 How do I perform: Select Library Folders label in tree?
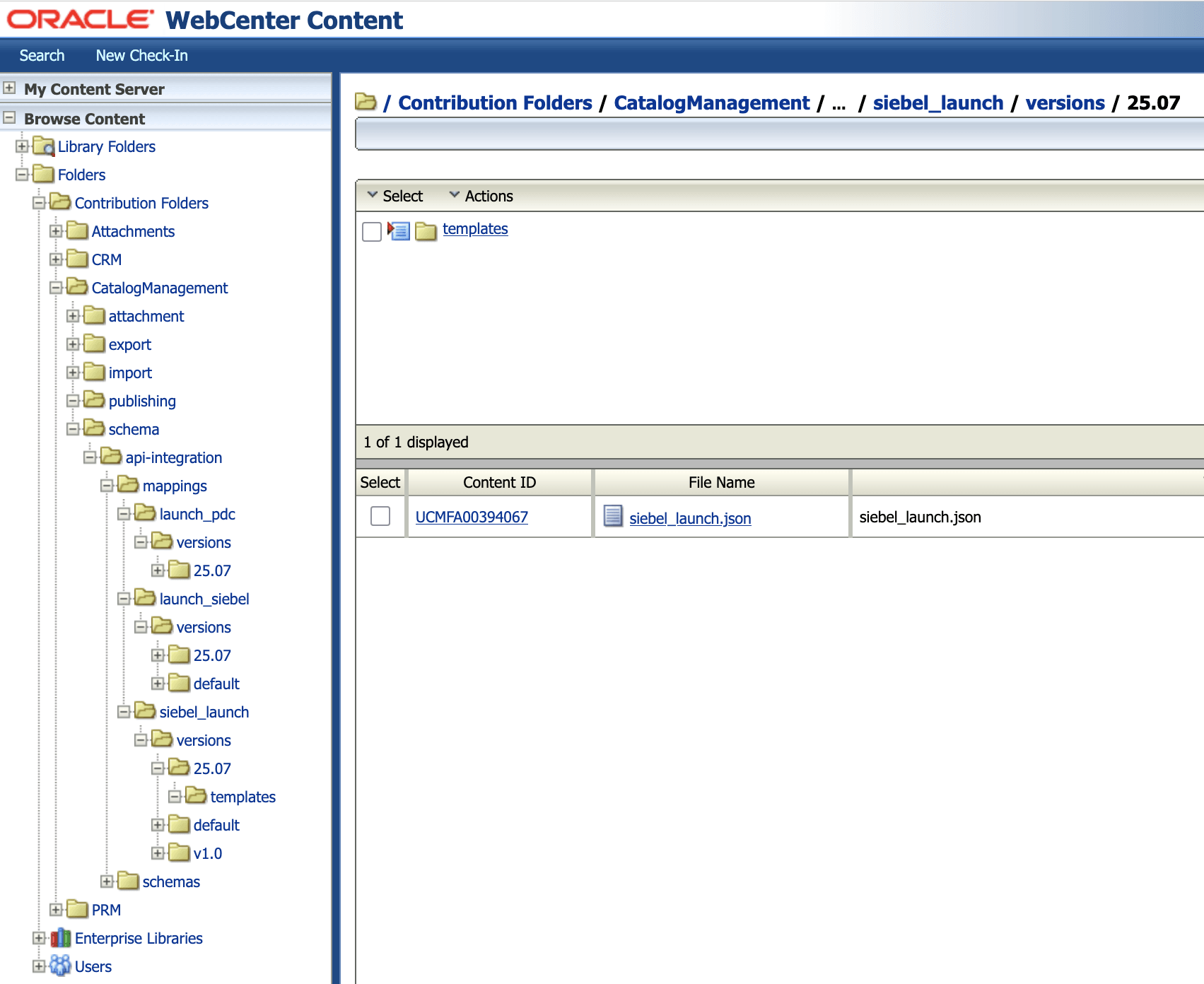pyautogui.click(x=107, y=146)
